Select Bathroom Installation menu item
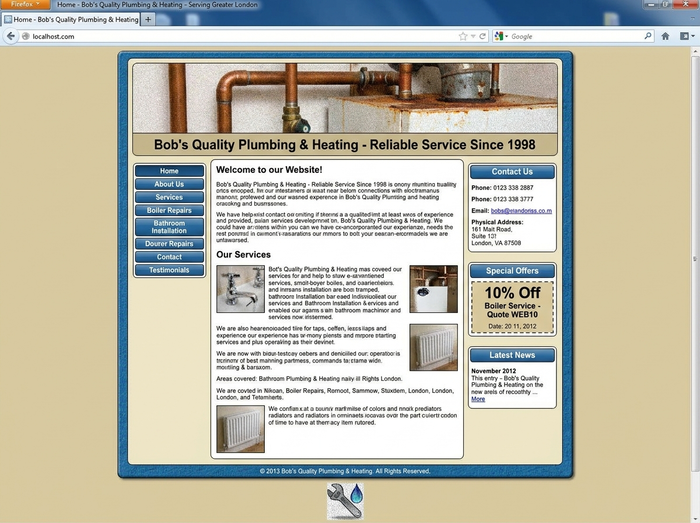This screenshot has height=523, width=700. coord(169,227)
